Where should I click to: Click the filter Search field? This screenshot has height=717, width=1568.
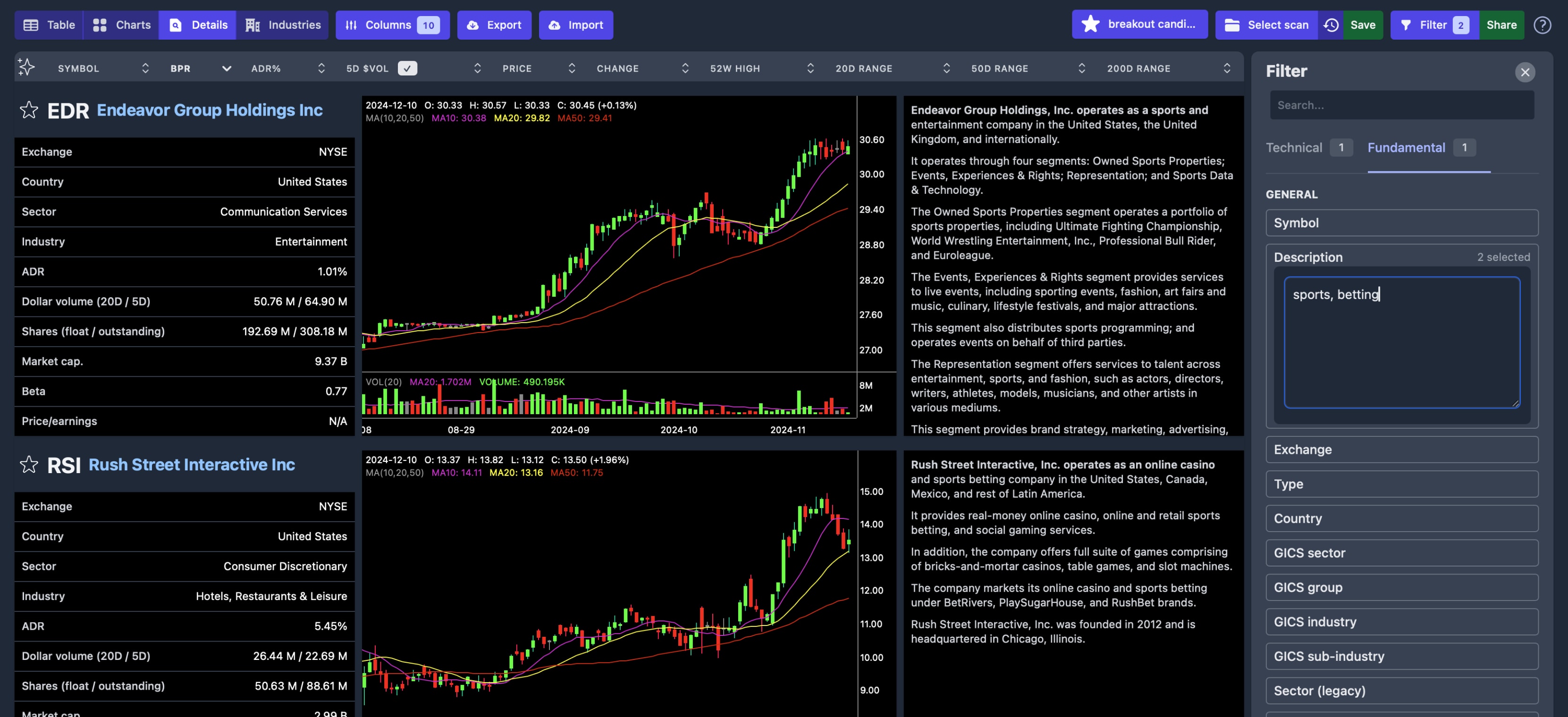click(1402, 105)
